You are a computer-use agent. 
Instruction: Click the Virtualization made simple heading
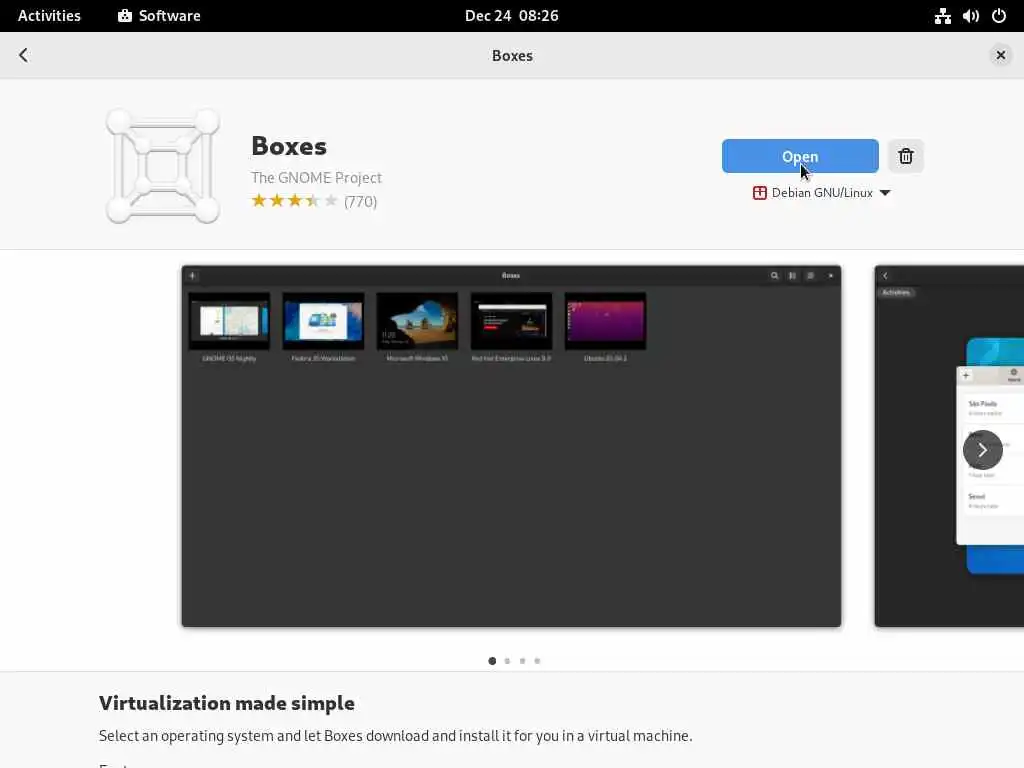(227, 703)
